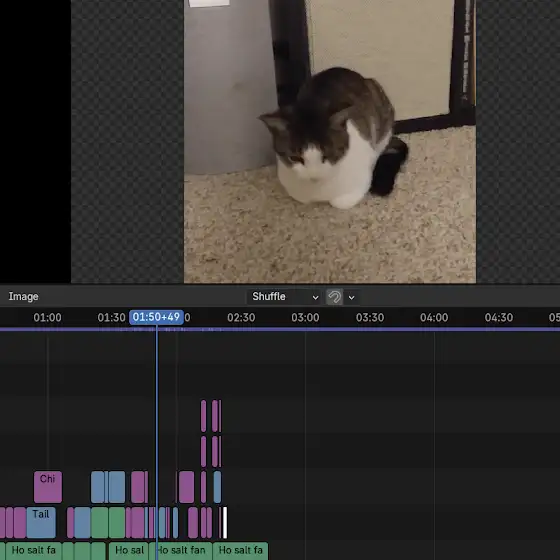560x560 pixels.
Task: Expand the snapping options chevron
Action: click(351, 297)
